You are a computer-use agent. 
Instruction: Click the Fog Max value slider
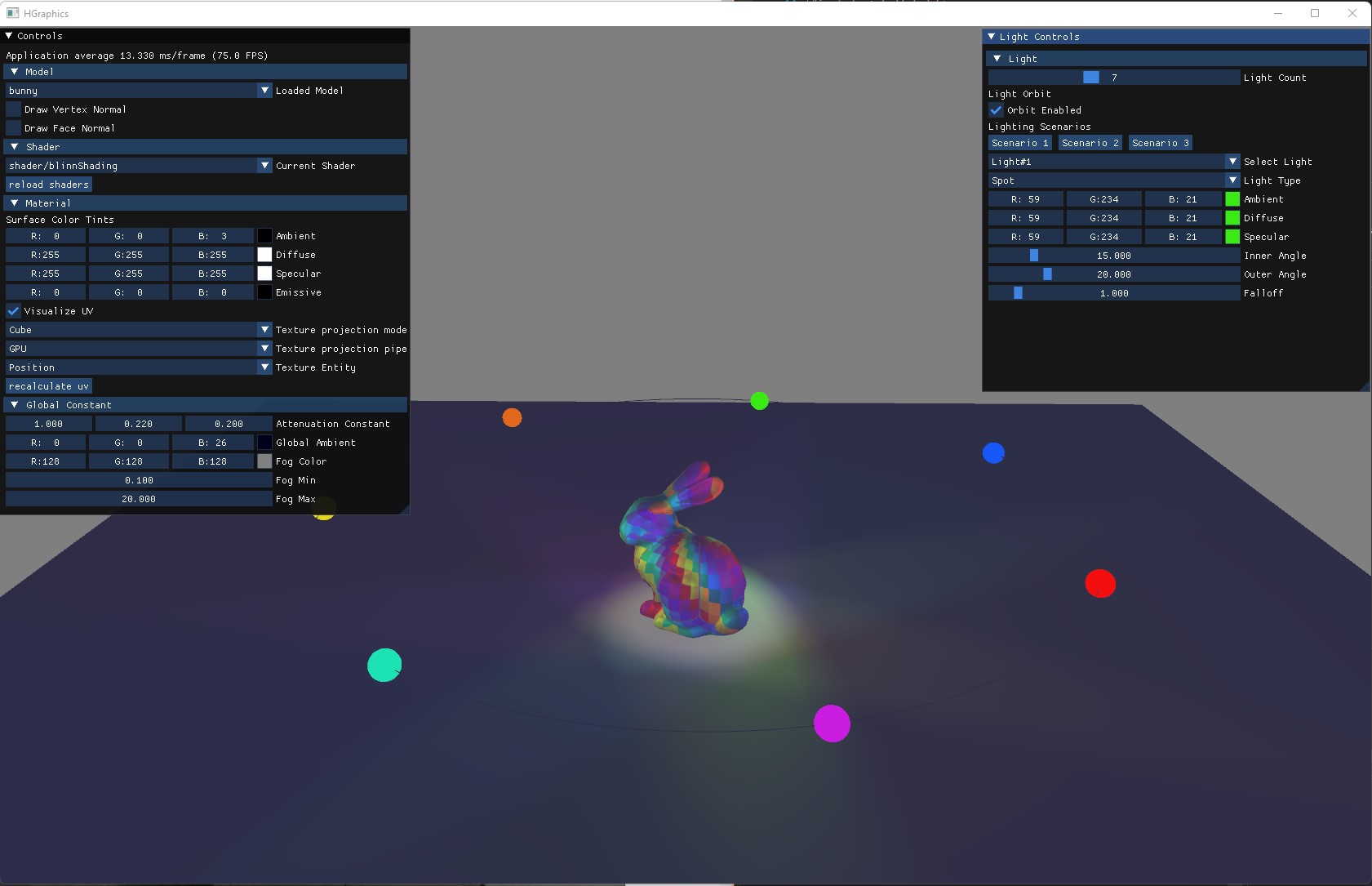[139, 499]
